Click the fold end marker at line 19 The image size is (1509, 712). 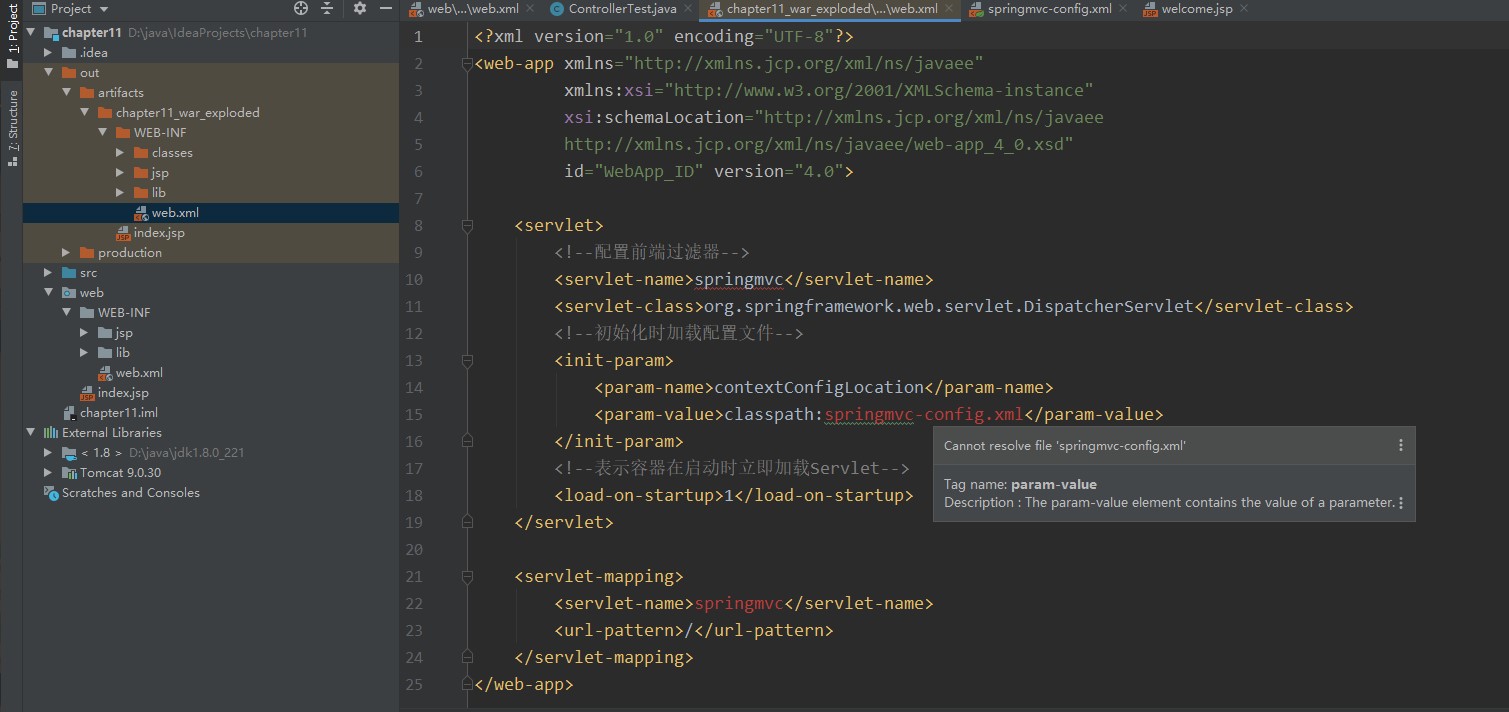tap(466, 522)
